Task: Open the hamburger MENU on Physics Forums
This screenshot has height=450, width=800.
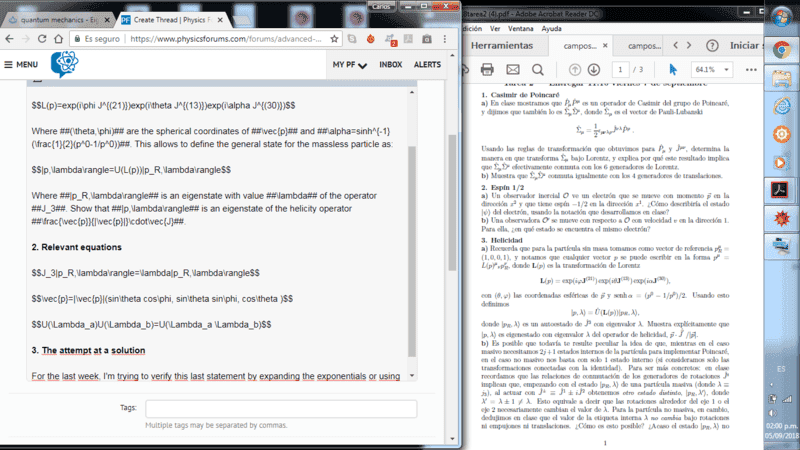Action: (x=21, y=65)
